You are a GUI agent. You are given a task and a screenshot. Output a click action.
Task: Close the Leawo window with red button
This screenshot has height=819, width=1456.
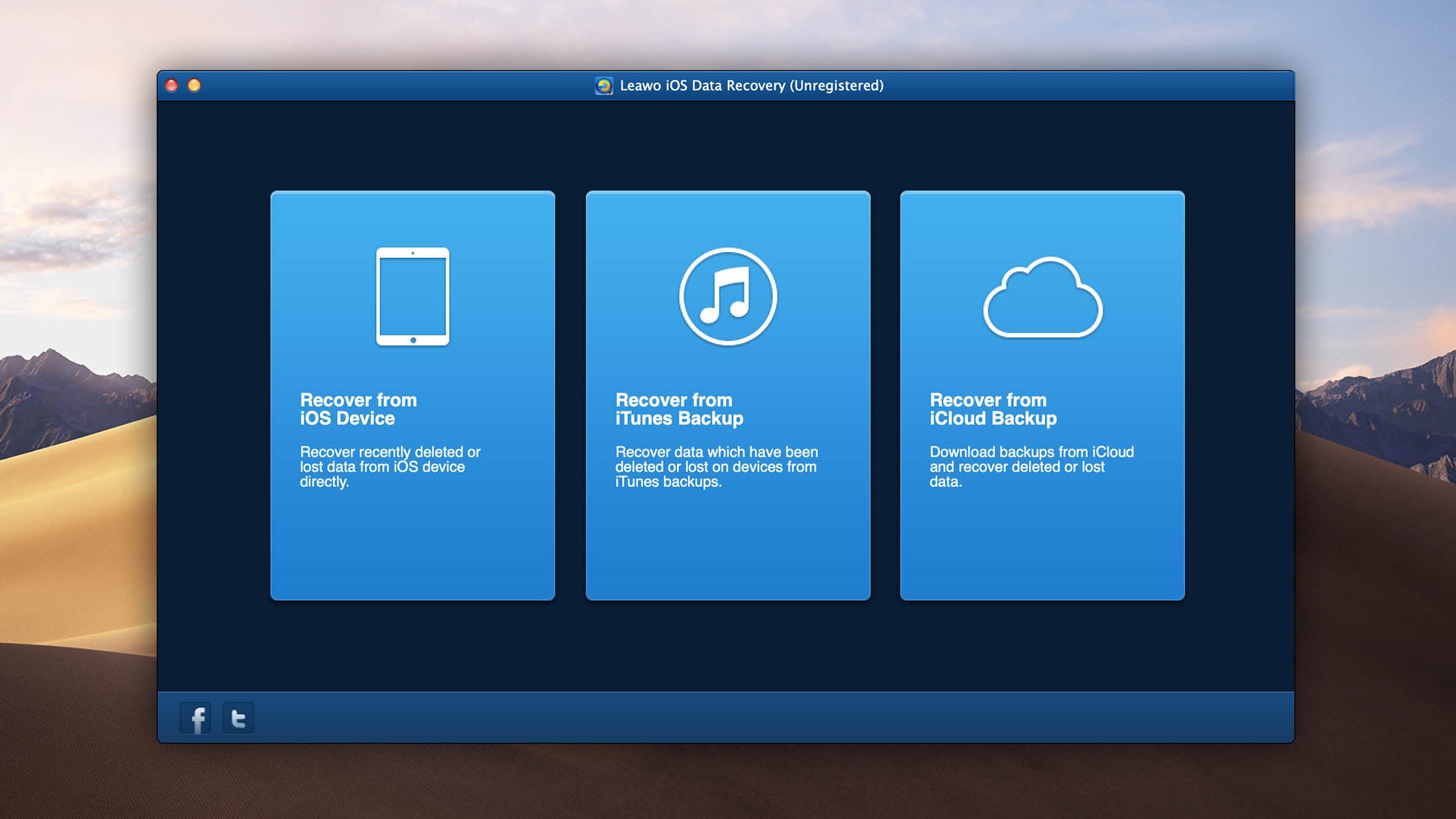pyautogui.click(x=171, y=85)
